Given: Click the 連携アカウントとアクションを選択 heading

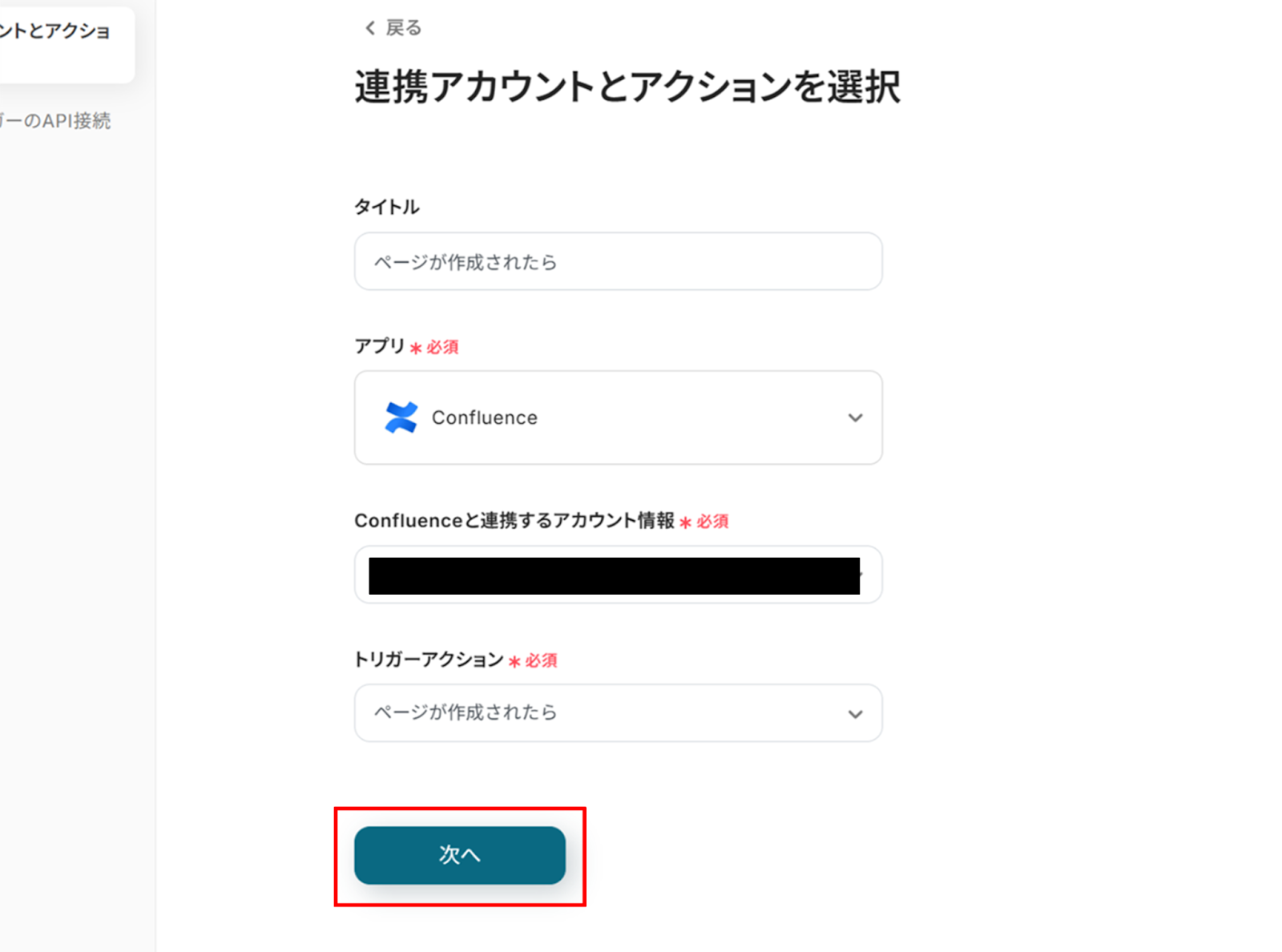Looking at the screenshot, I should tap(627, 87).
